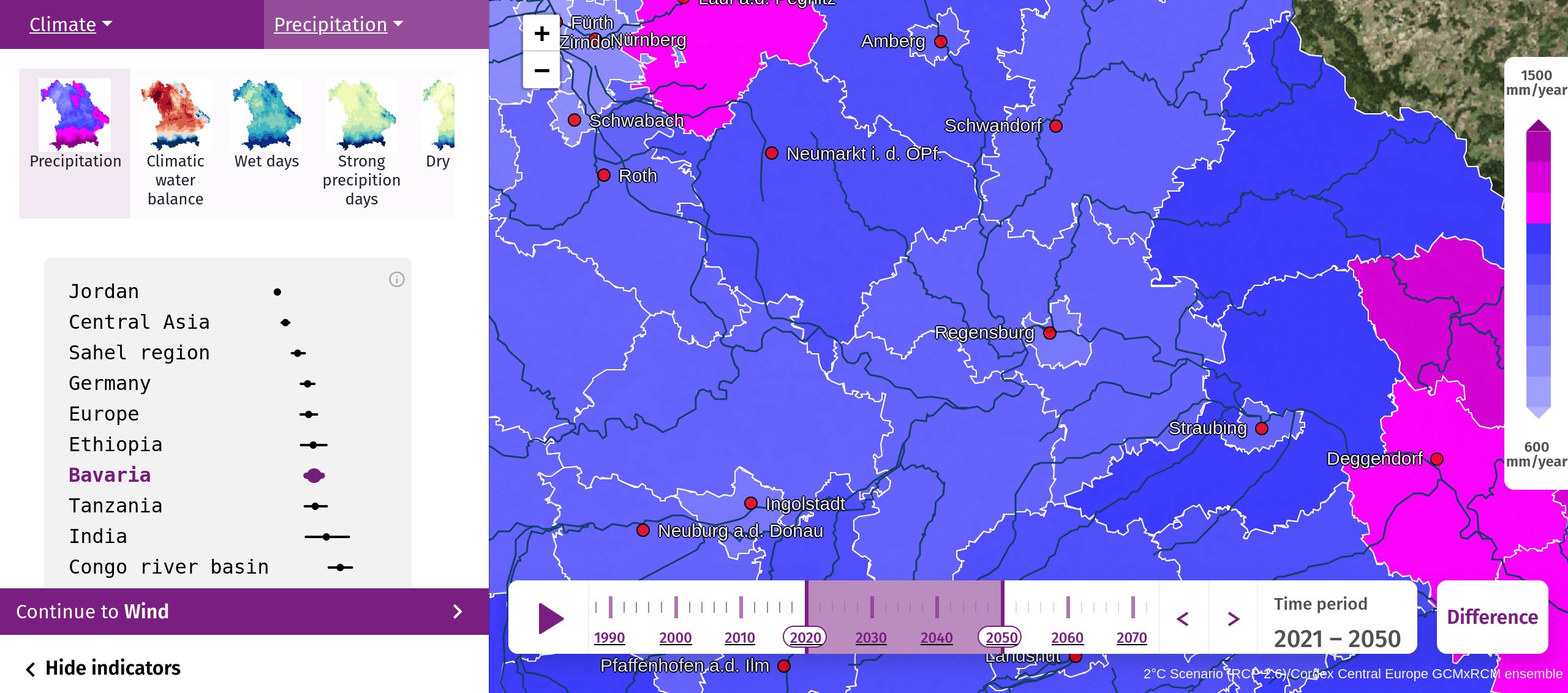Image resolution: width=1568 pixels, height=693 pixels.
Task: Toggle the Difference view
Action: [1492, 617]
